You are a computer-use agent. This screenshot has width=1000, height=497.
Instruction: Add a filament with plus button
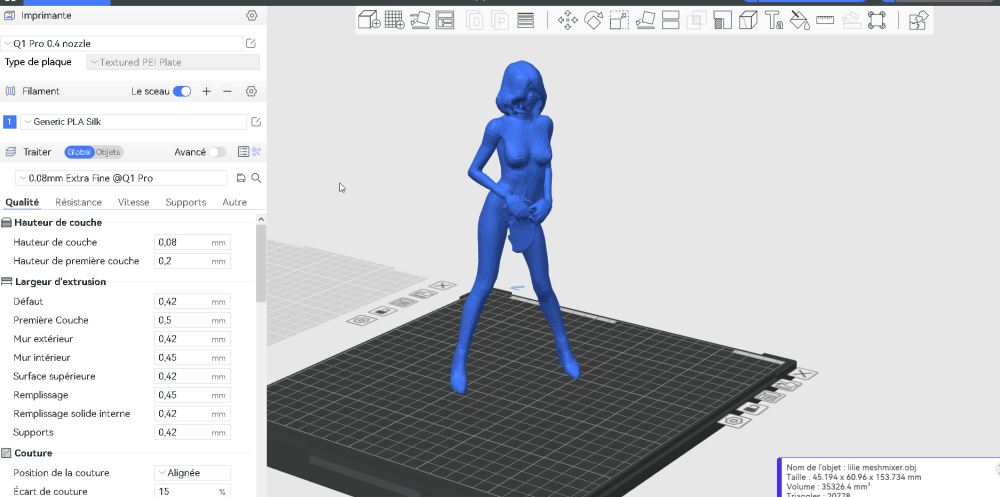206,91
